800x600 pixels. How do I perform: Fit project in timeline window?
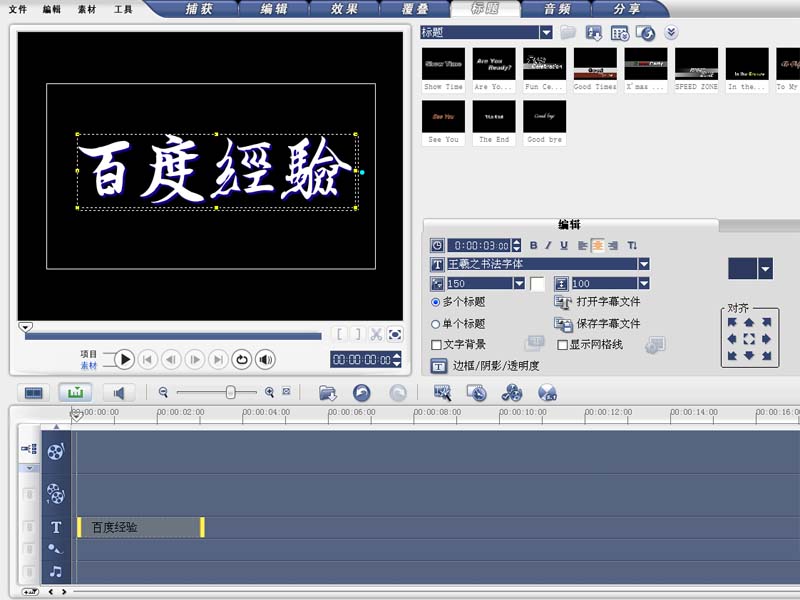click(x=287, y=392)
